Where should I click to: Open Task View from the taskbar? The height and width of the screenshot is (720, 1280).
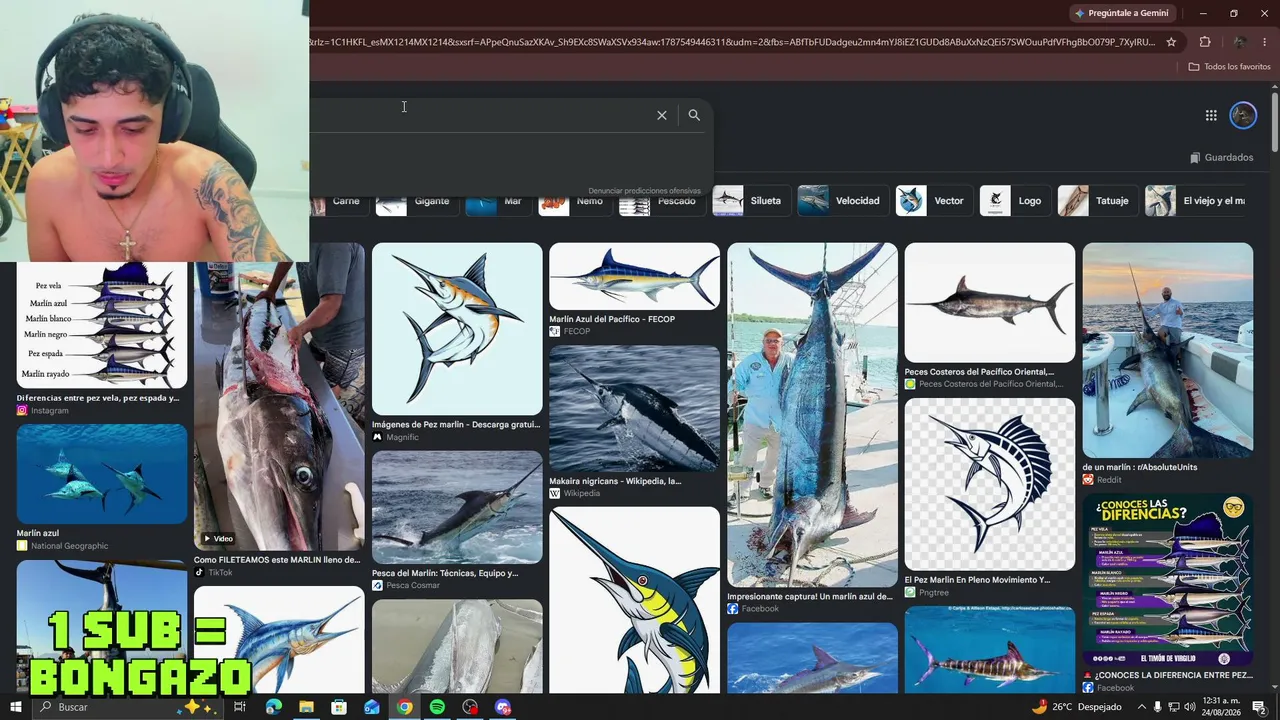[240, 707]
